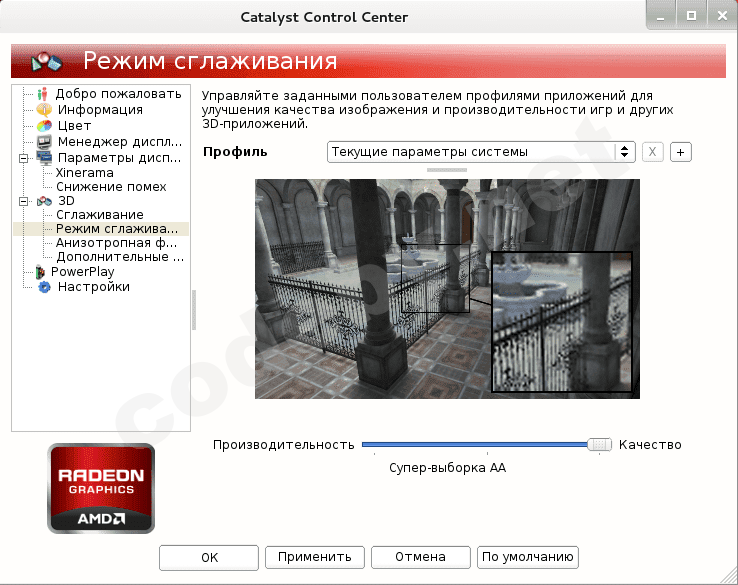Click the profile dropdown up-down arrows
This screenshot has height=585, width=738.
point(625,152)
